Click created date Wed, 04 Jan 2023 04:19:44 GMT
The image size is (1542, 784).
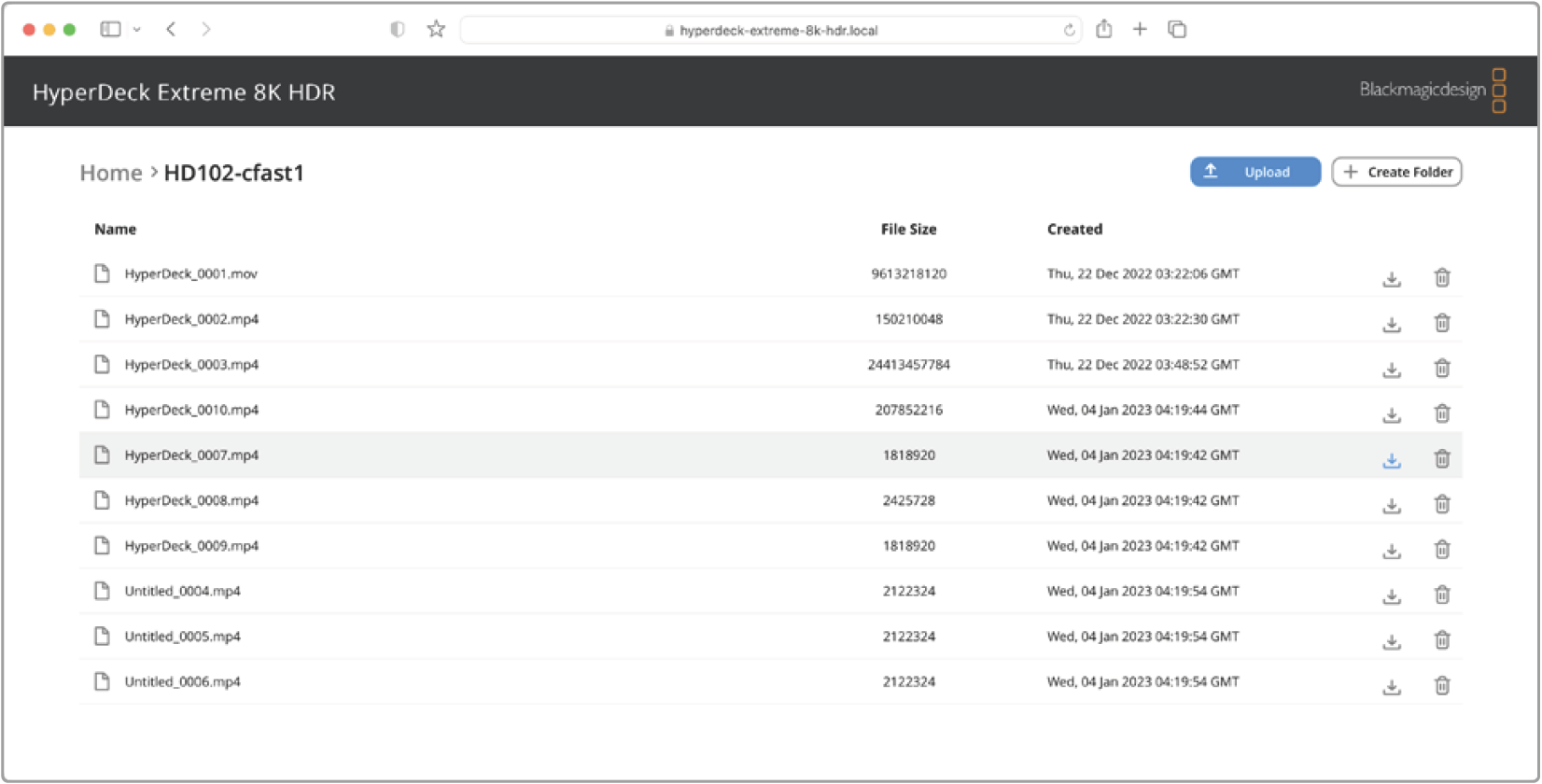click(1143, 410)
